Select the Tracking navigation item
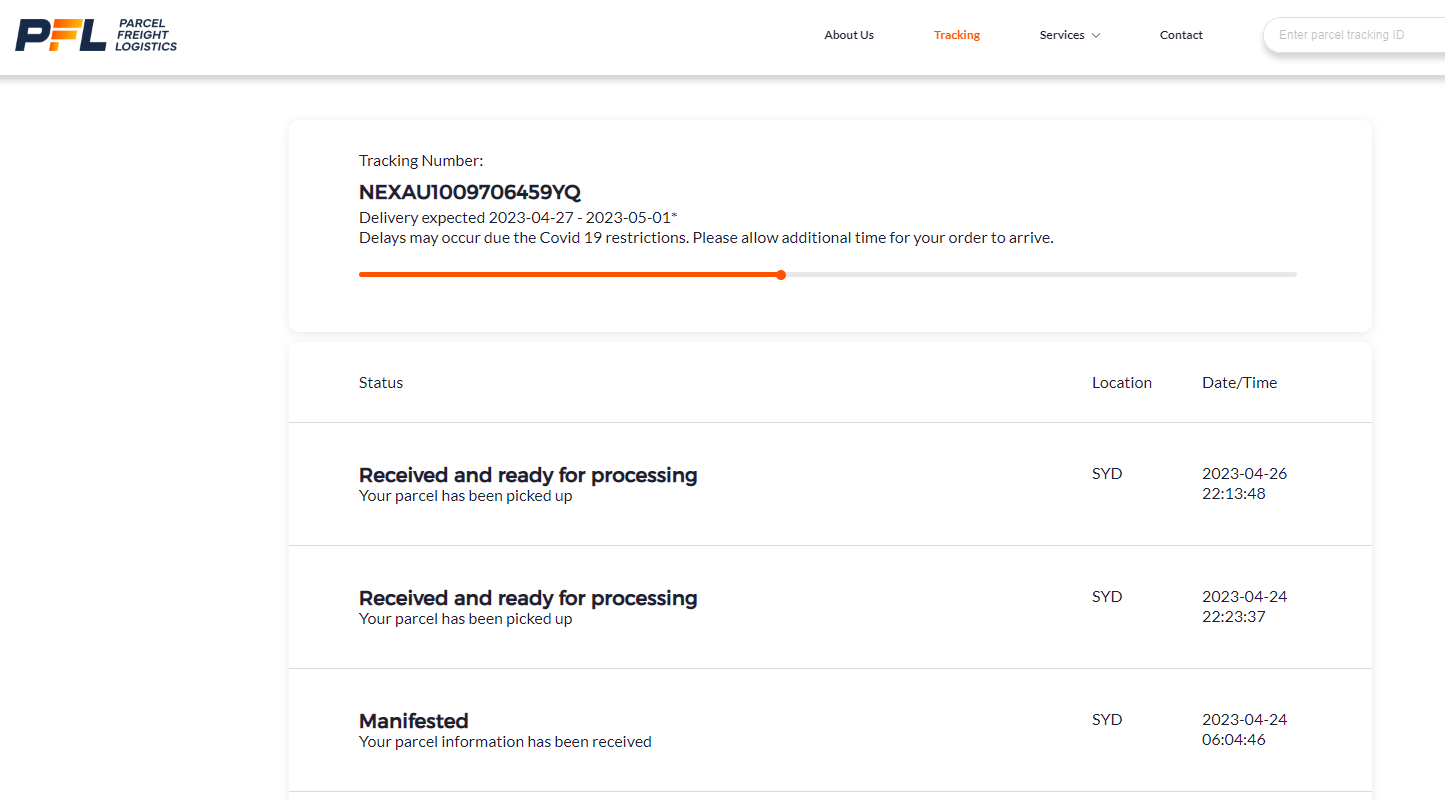This screenshot has height=800, width=1445. click(956, 35)
